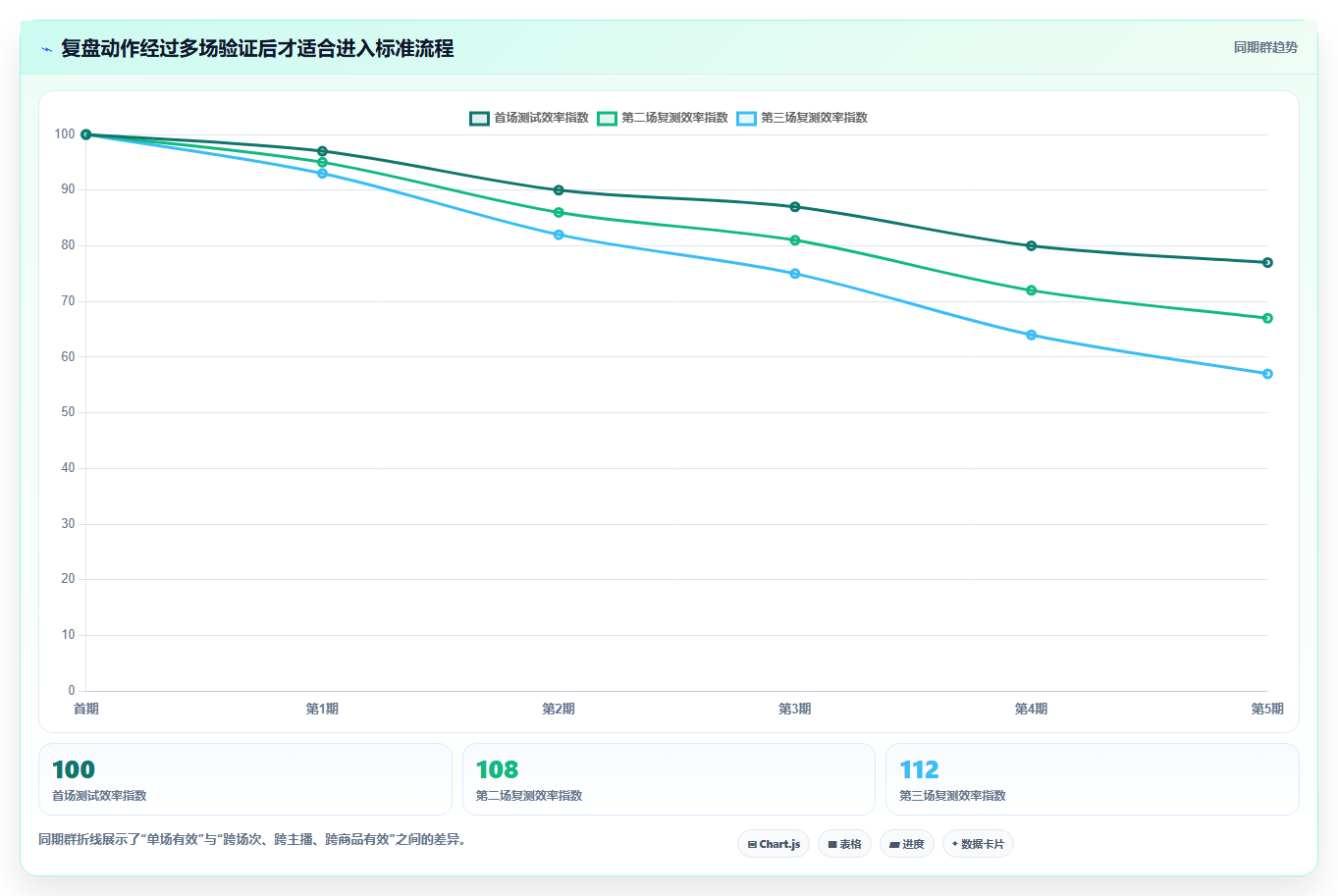
Task: Click the 首场测试 data point at 第3期
Action: (795, 207)
